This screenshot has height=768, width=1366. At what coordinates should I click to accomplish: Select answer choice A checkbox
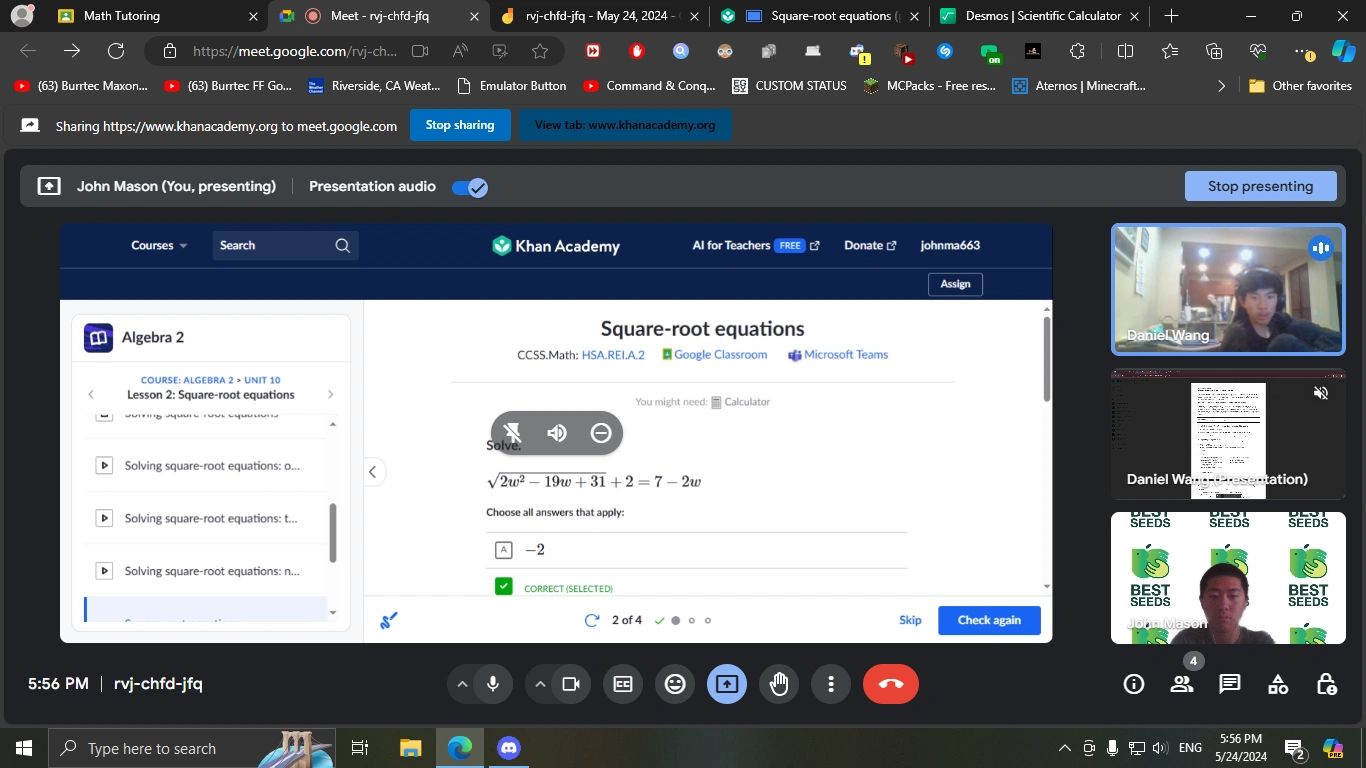(504, 550)
